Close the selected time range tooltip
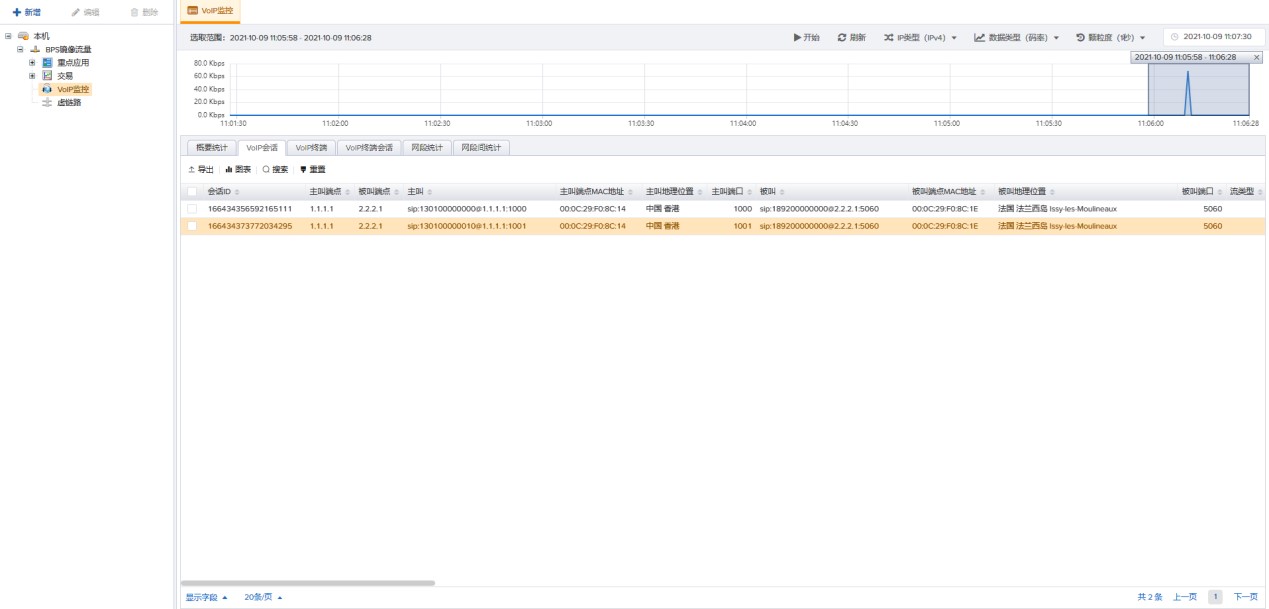Viewport: 1269px width, 609px height. [1257, 57]
